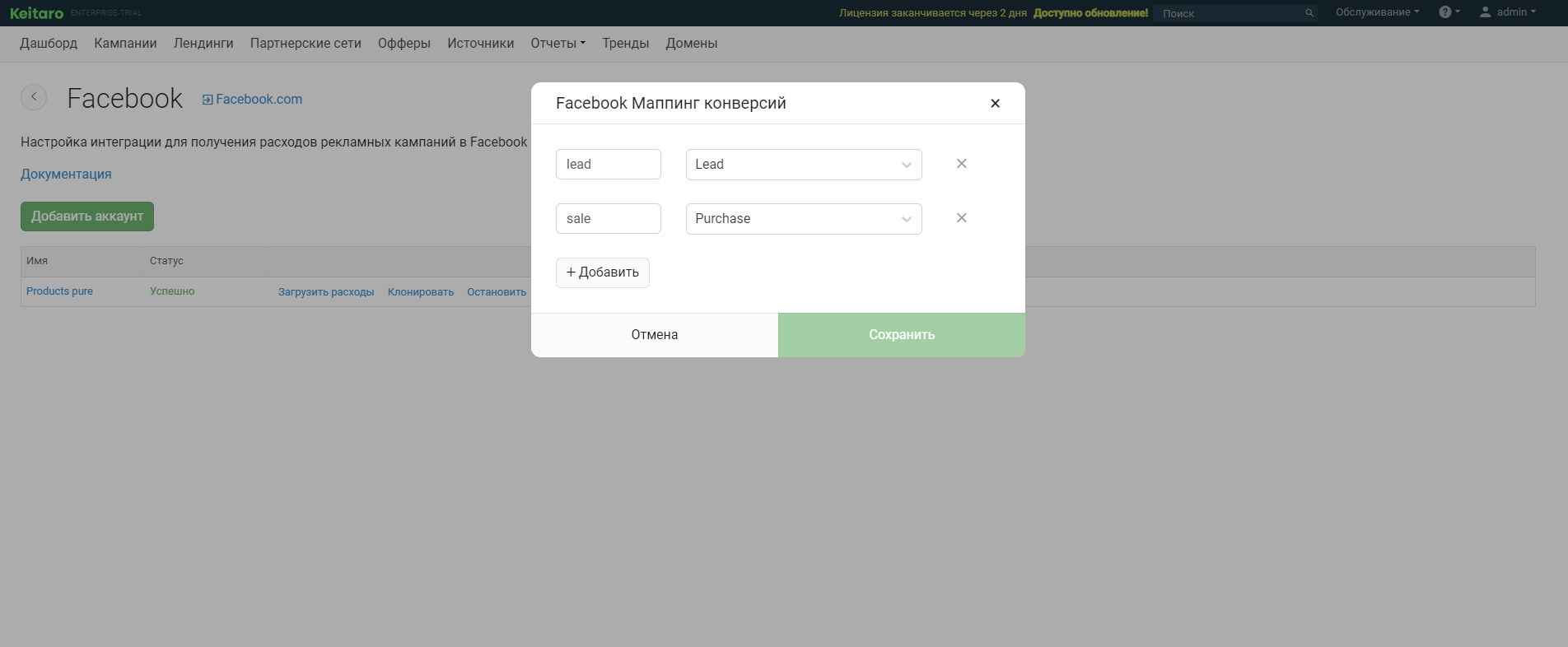Open the Products pure account
This screenshot has height=647, width=1568.
(59, 291)
